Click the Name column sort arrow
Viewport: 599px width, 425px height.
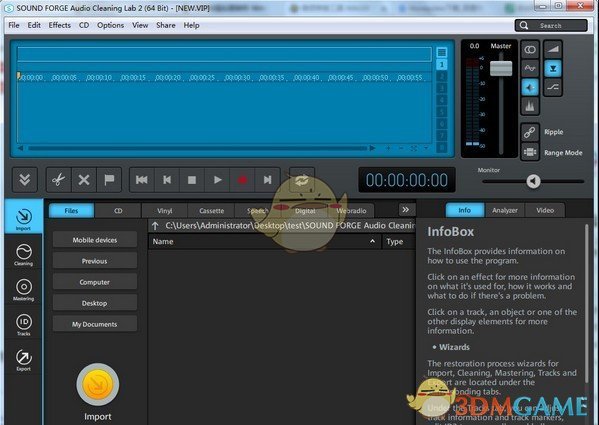point(372,241)
